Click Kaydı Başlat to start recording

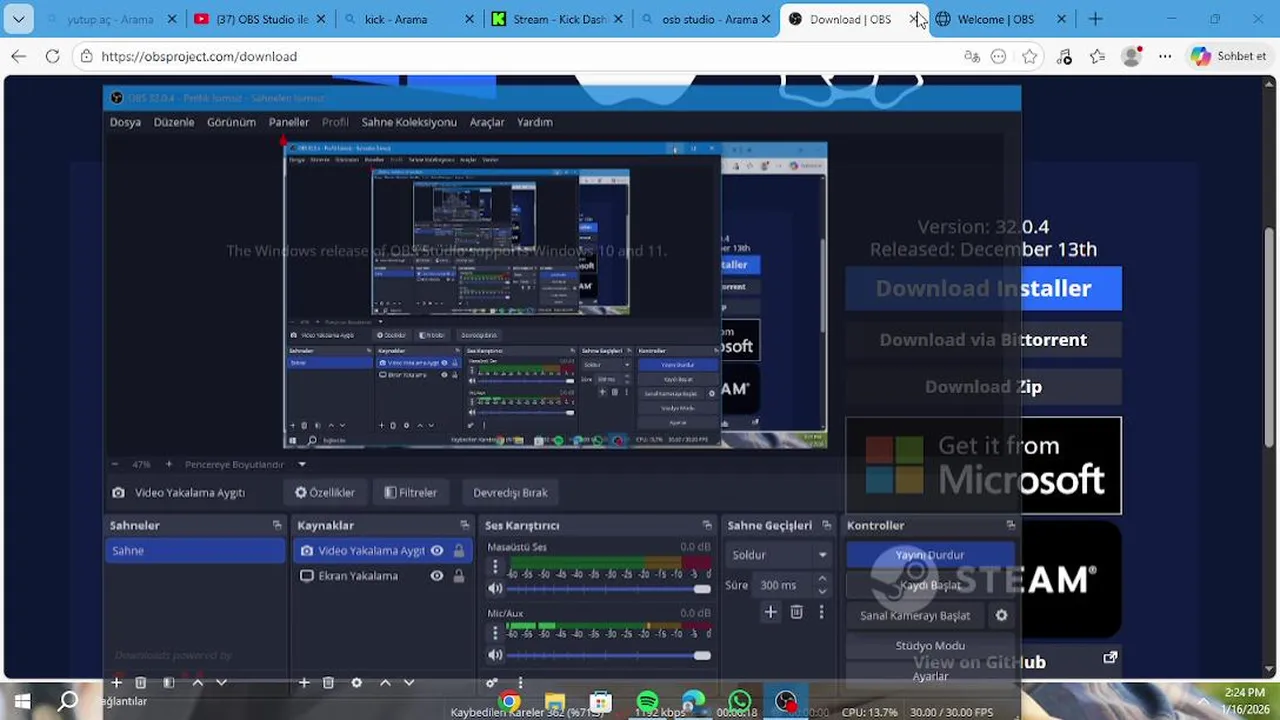[x=930, y=585]
